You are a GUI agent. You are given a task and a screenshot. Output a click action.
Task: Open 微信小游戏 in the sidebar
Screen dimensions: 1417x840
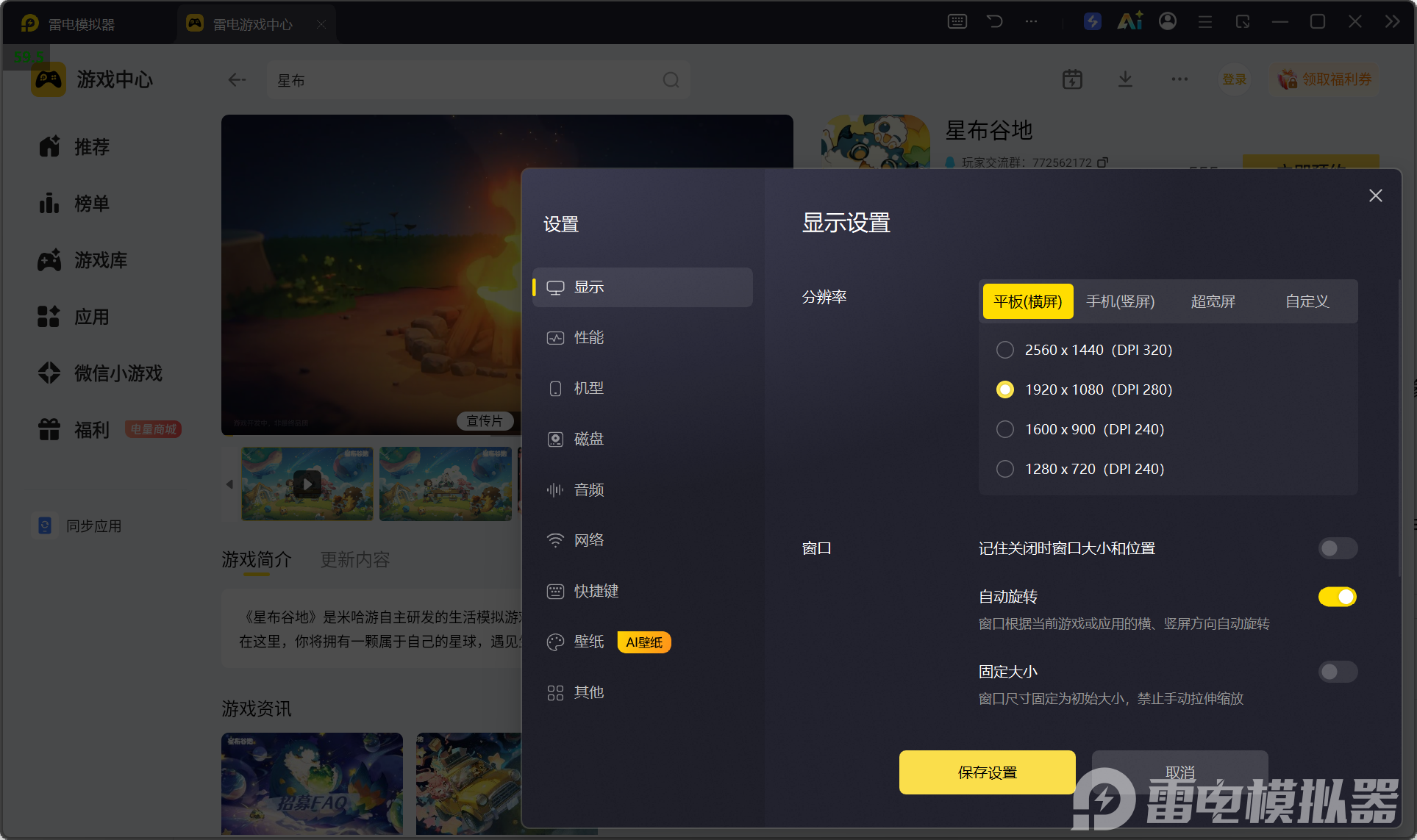pos(100,373)
